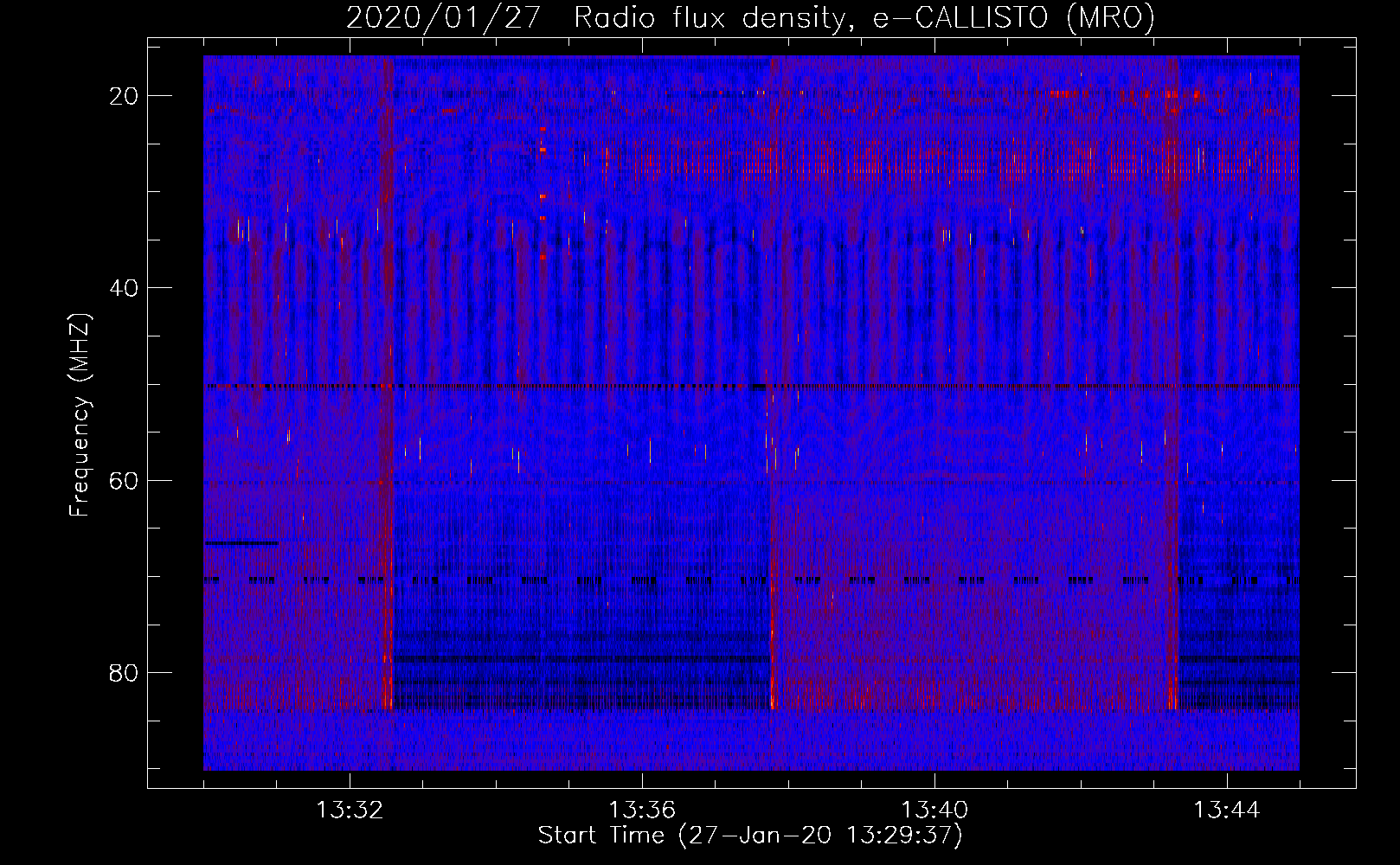Click the 'Start Time (27-Jan-20 13:29:37)' label
The width and height of the screenshot is (1400, 865).
(x=750, y=836)
